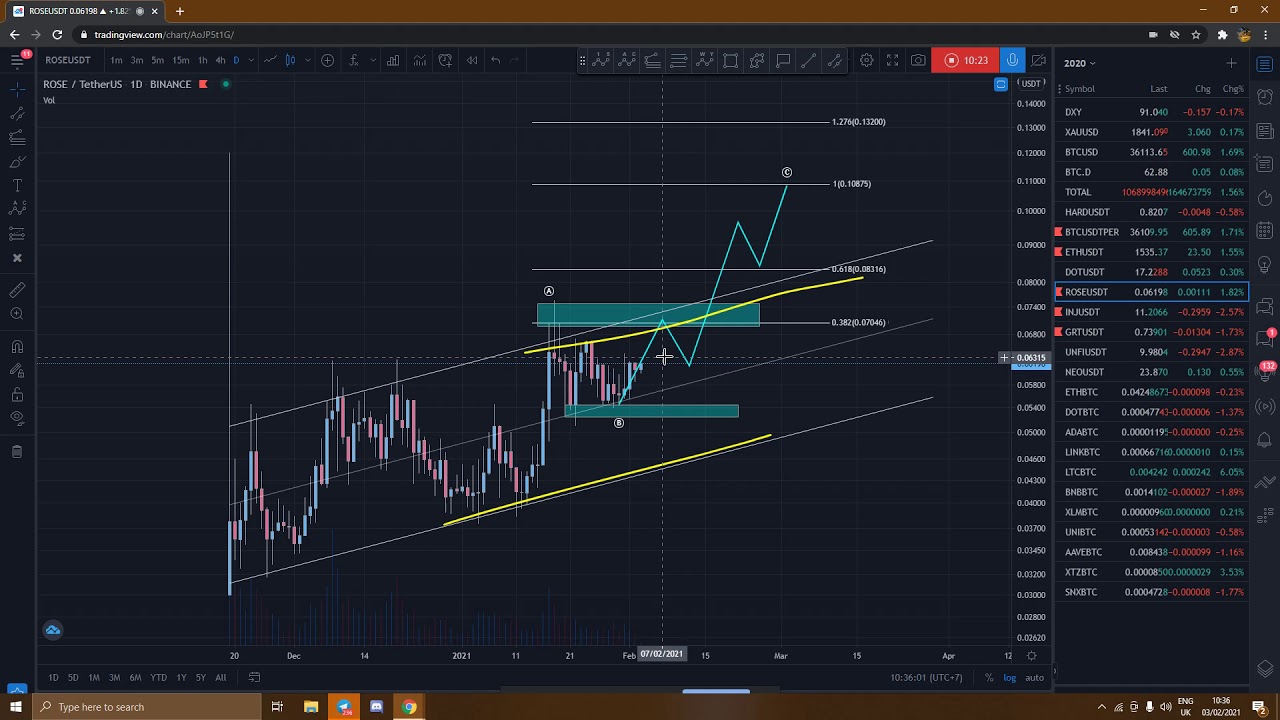Open Chrome from the Windows taskbar
The height and width of the screenshot is (720, 1280).
[409, 707]
